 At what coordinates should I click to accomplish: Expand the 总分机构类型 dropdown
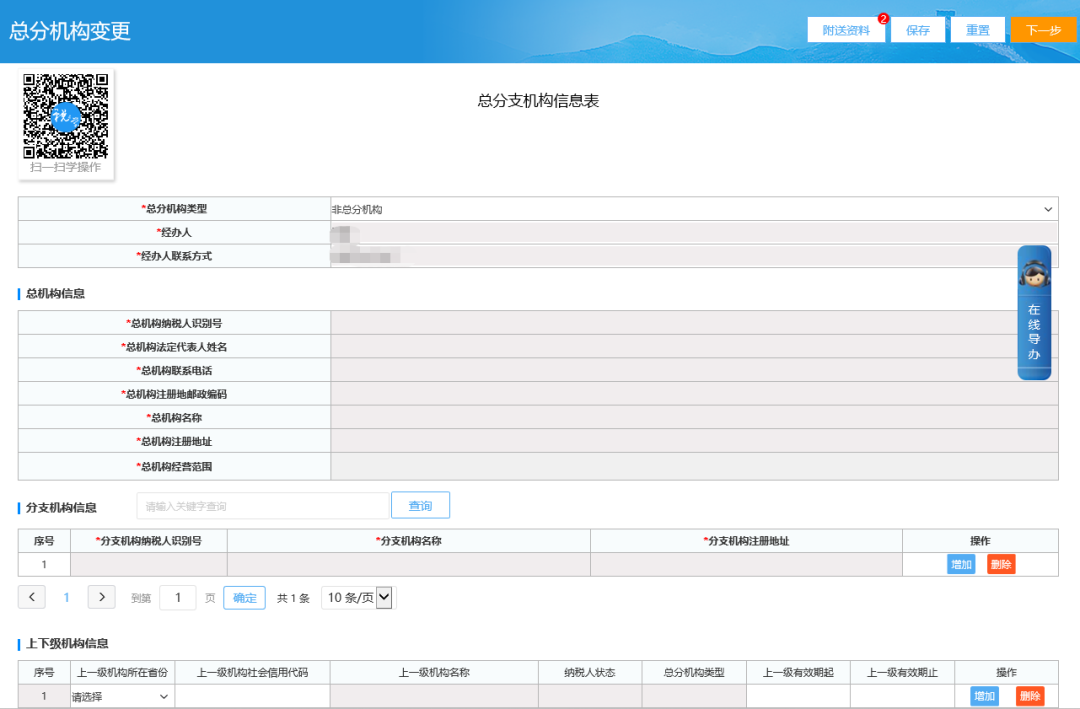[x=694, y=209]
